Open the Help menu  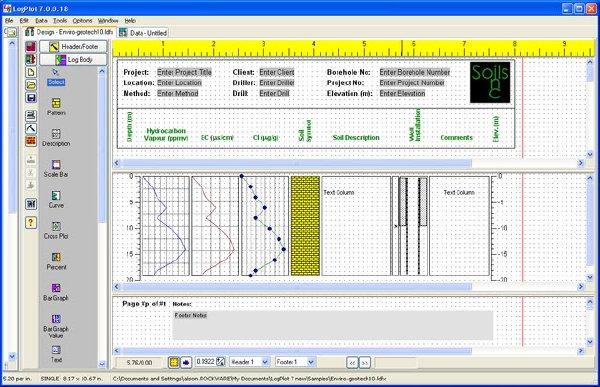coord(130,21)
